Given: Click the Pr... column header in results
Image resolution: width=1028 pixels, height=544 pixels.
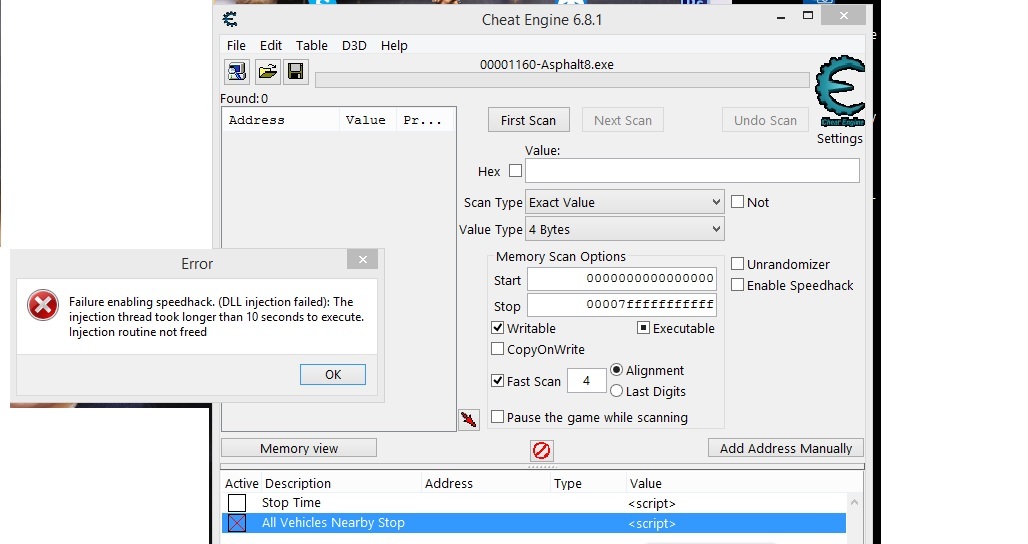Looking at the screenshot, I should tap(425, 120).
